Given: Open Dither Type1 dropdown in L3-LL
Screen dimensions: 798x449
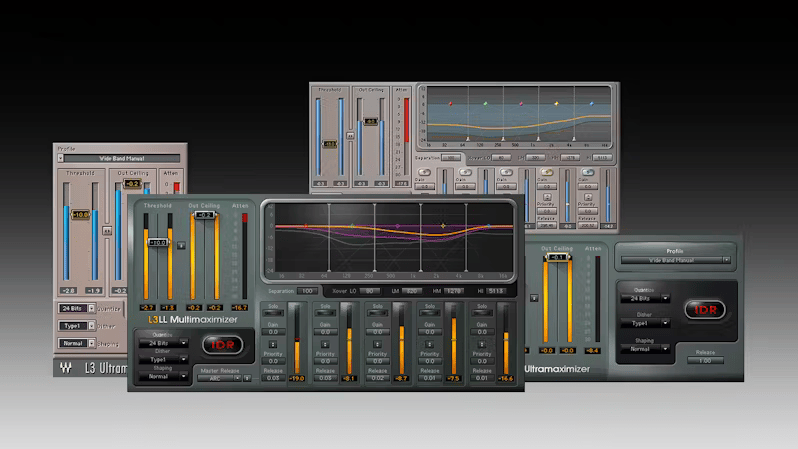Looking at the screenshot, I should tap(163, 359).
